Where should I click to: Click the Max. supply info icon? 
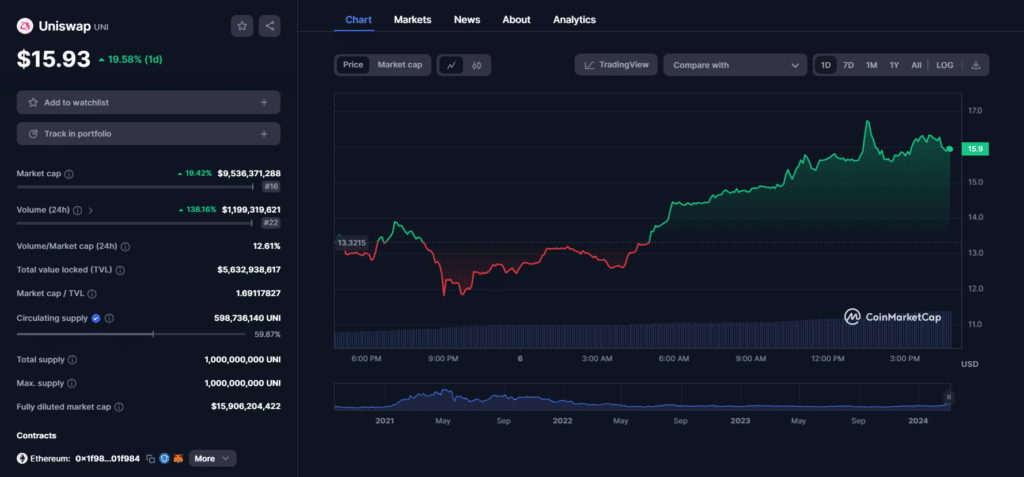pos(72,384)
